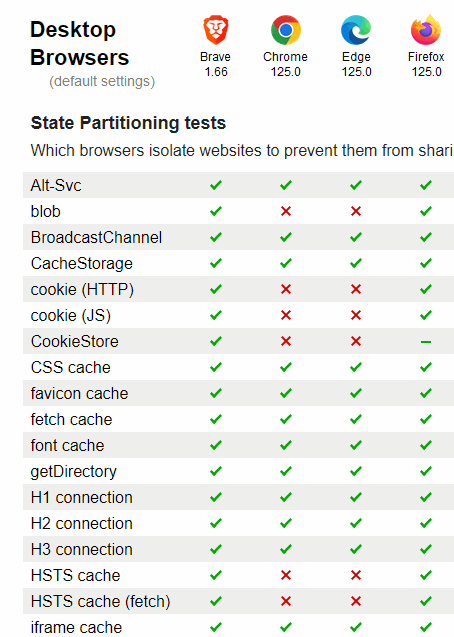Click the Brave browser lion icon
Image resolution: width=454 pixels, height=637 pixels.
(216, 30)
